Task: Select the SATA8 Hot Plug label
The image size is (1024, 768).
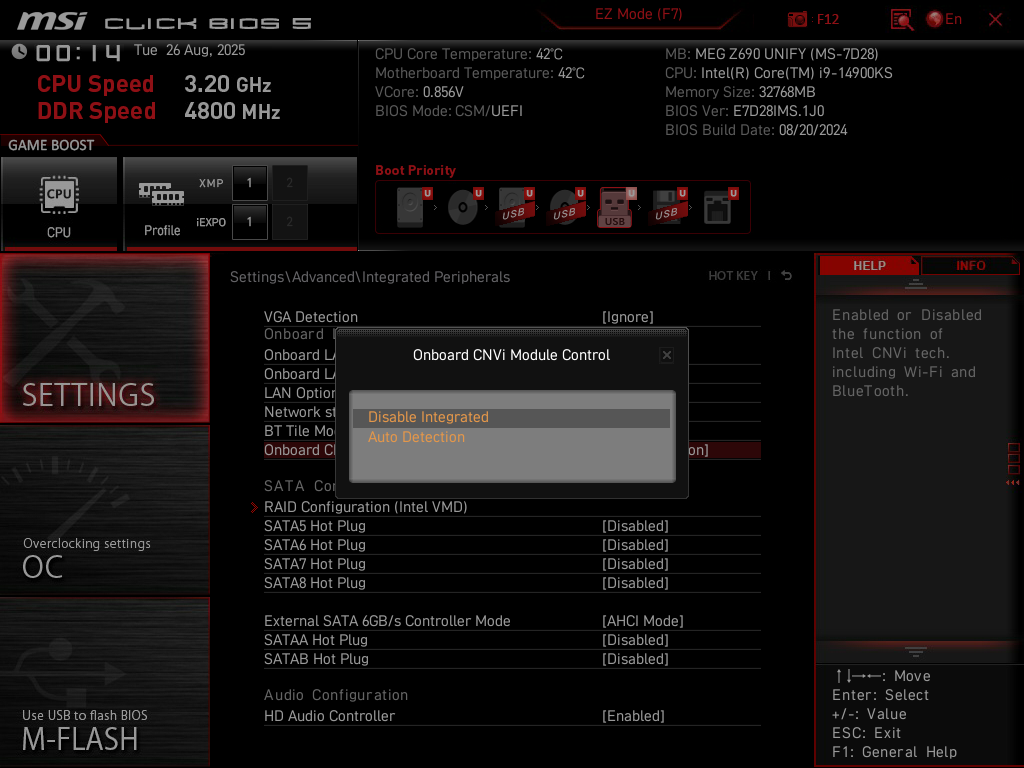Action: pos(315,583)
